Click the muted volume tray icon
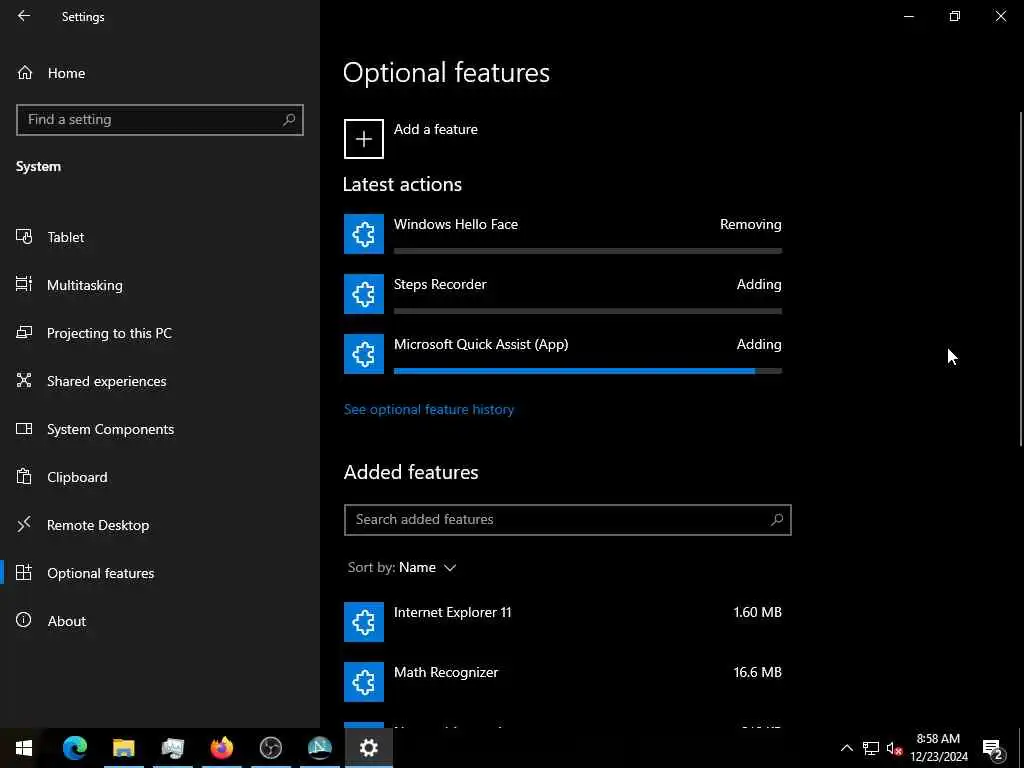The width and height of the screenshot is (1024, 768). pyautogui.click(x=894, y=748)
